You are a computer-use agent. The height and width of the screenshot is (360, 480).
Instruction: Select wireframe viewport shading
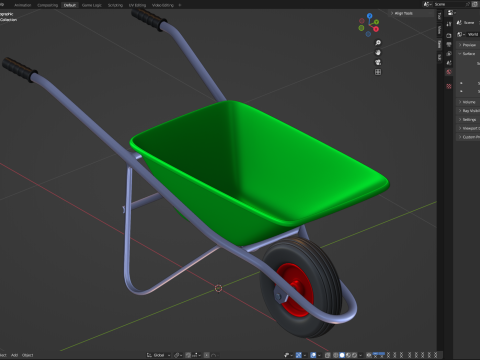point(335,355)
